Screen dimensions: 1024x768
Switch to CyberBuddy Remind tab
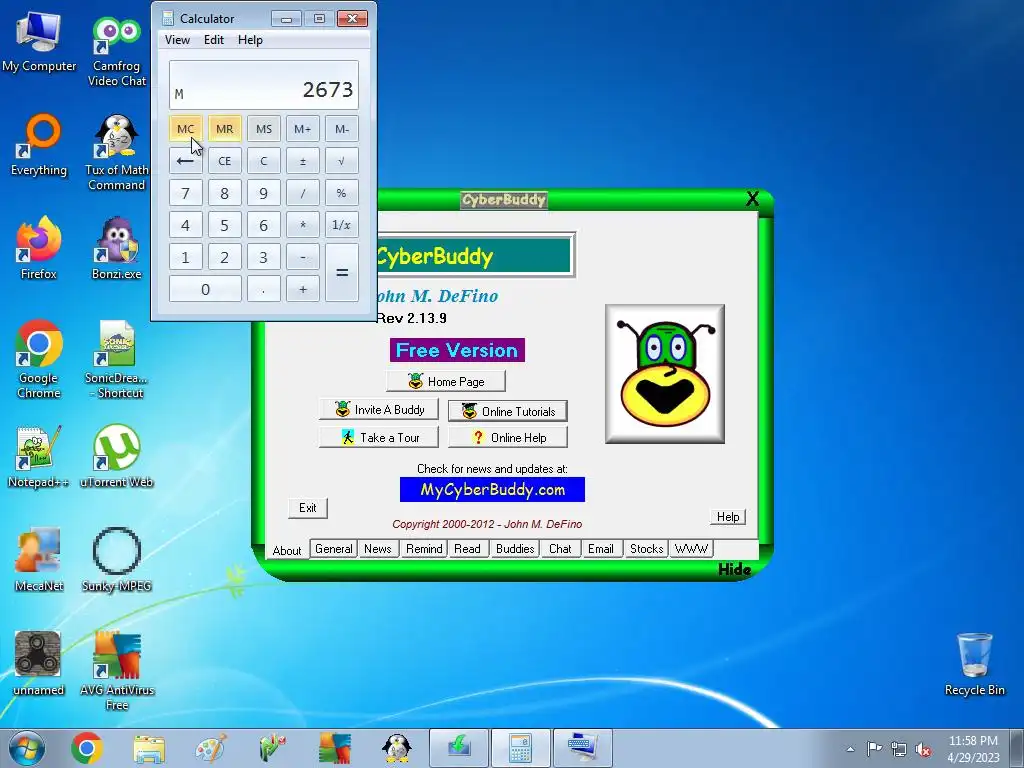point(424,549)
